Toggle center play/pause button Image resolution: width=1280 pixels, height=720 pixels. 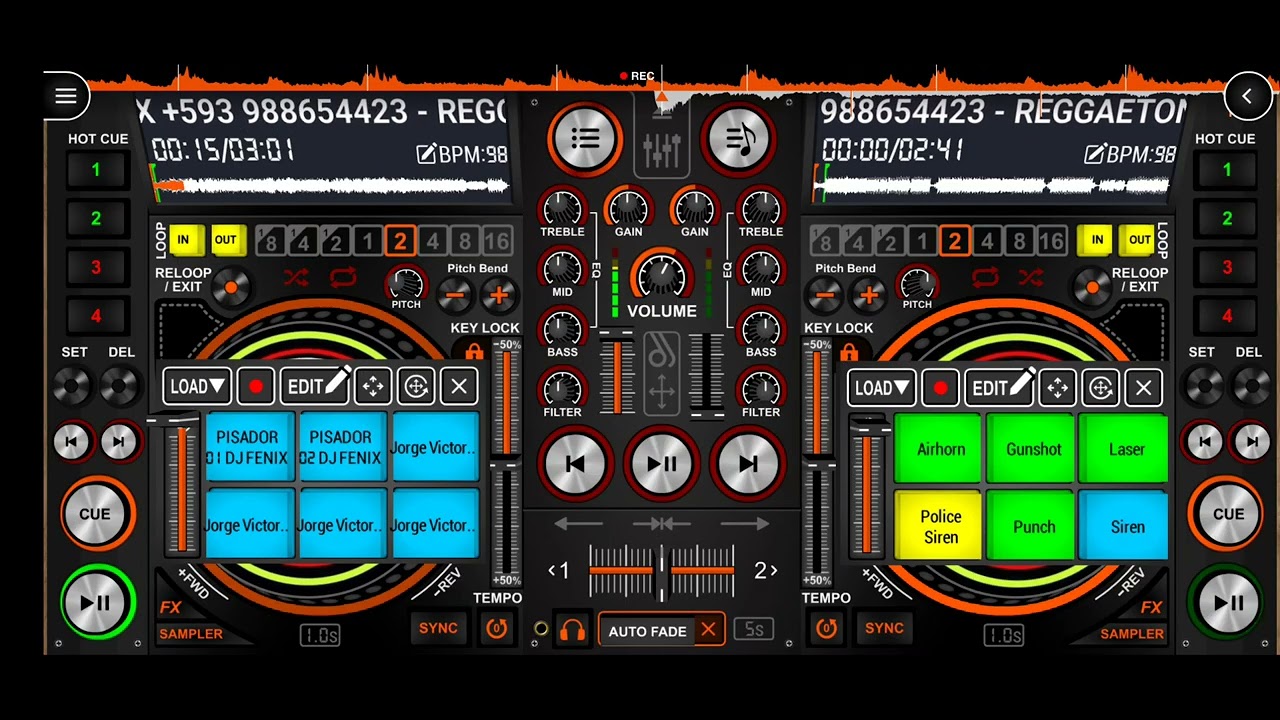pyautogui.click(x=662, y=464)
